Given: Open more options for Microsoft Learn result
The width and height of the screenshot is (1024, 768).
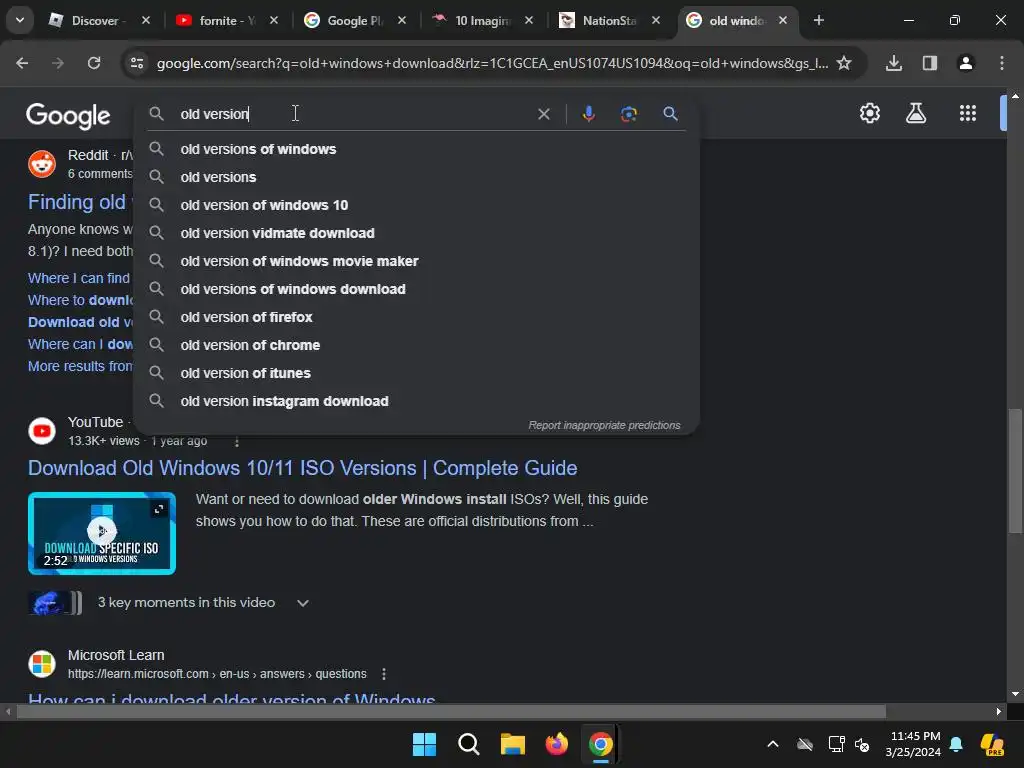Looking at the screenshot, I should click(384, 673).
